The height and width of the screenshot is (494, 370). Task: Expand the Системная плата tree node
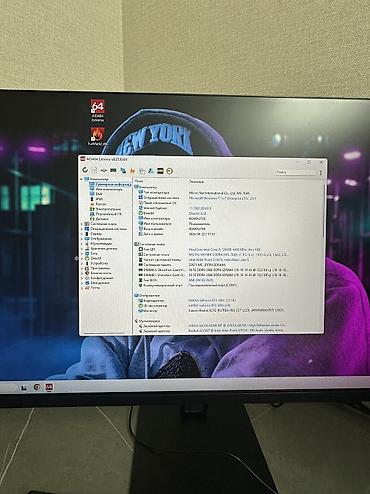pos(82,224)
